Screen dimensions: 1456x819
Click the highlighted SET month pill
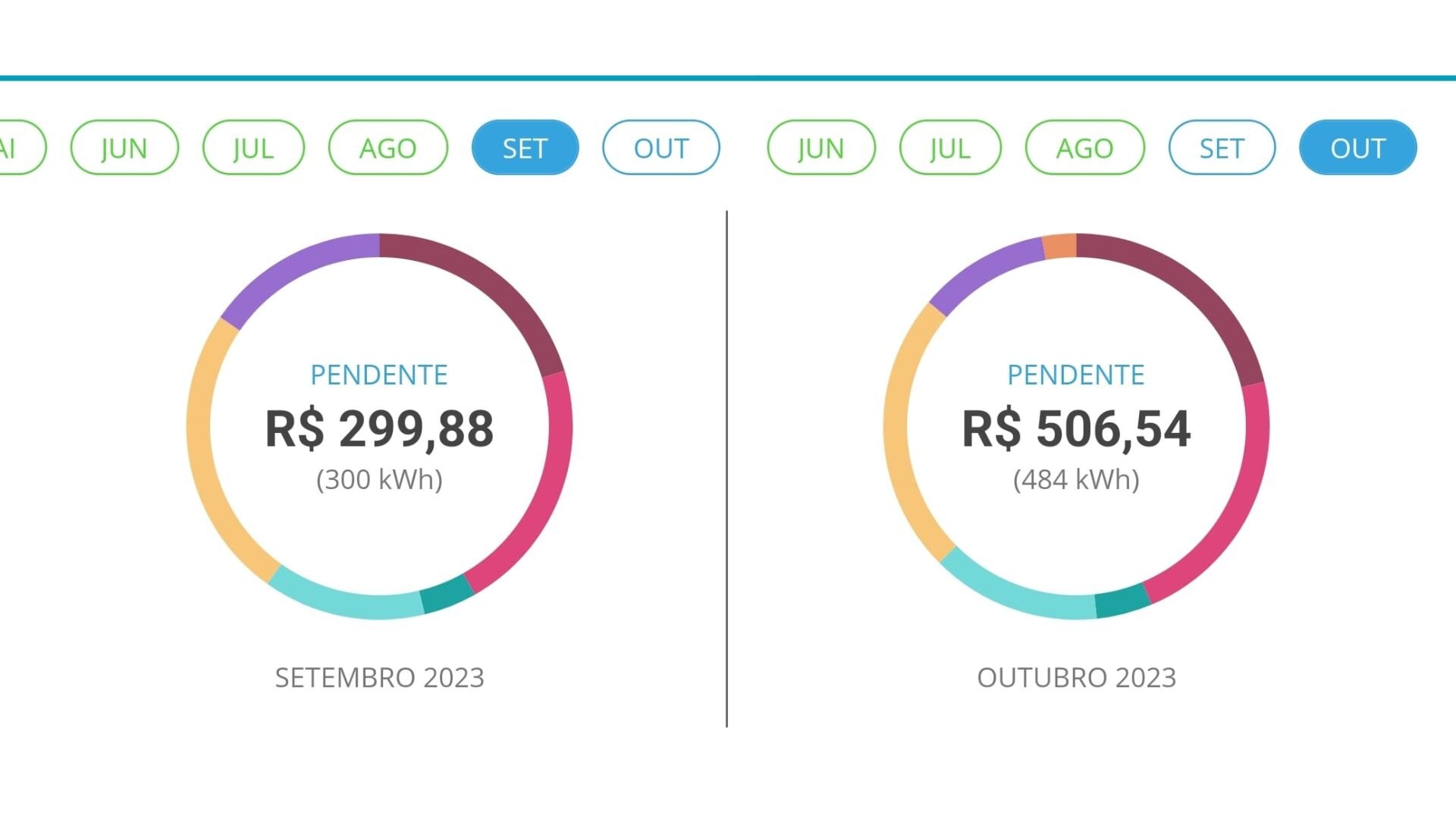[525, 148]
